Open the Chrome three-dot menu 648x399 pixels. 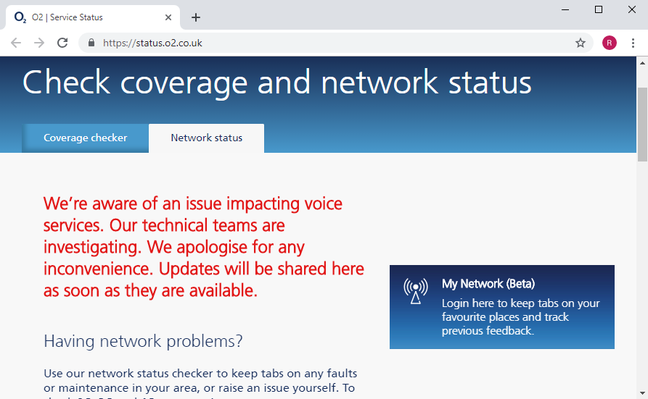pos(633,43)
